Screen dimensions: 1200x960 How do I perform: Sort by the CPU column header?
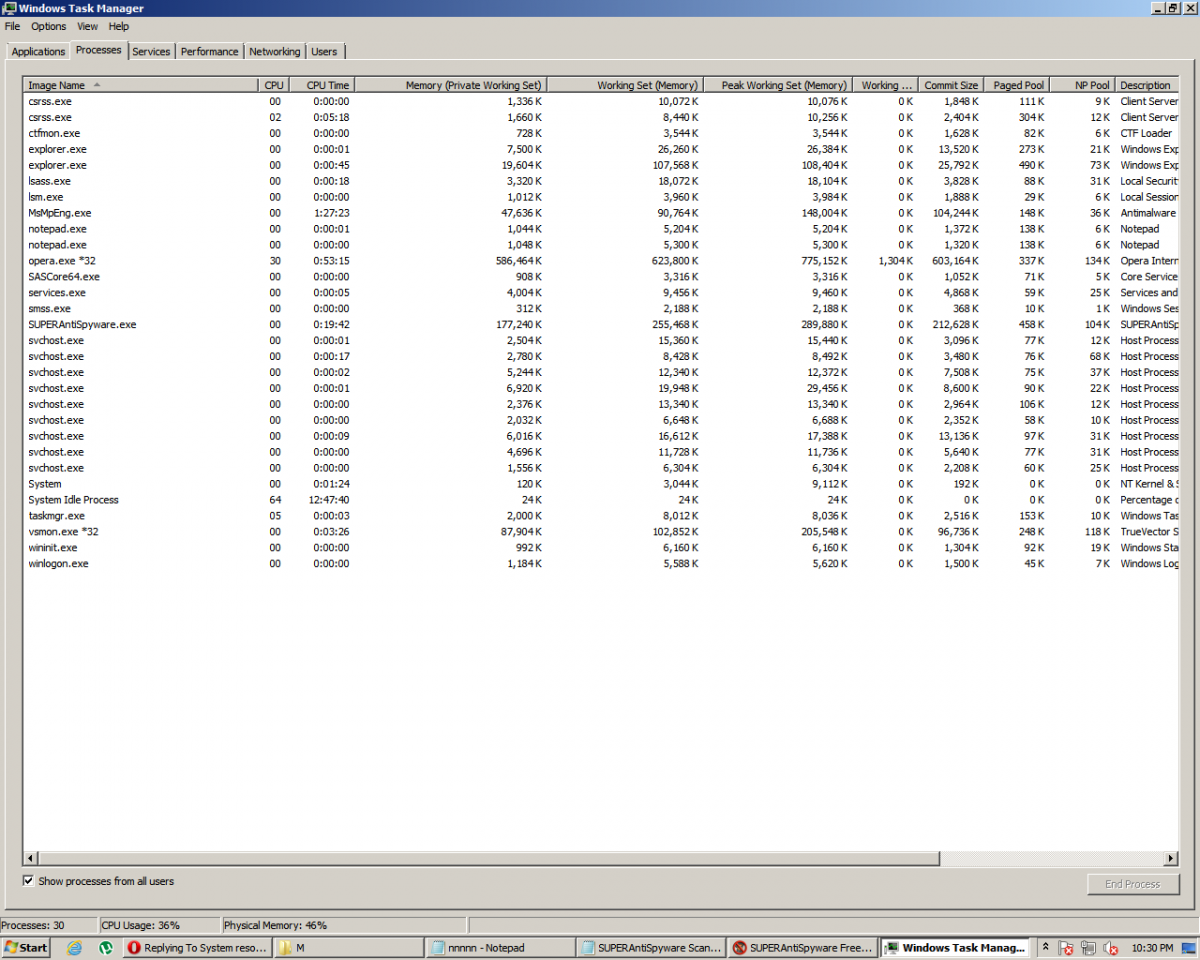[x=274, y=85]
